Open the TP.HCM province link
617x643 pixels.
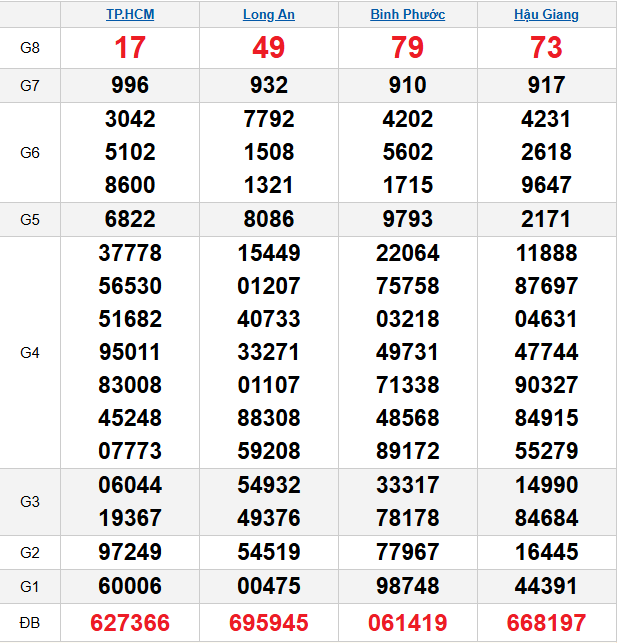(130, 15)
